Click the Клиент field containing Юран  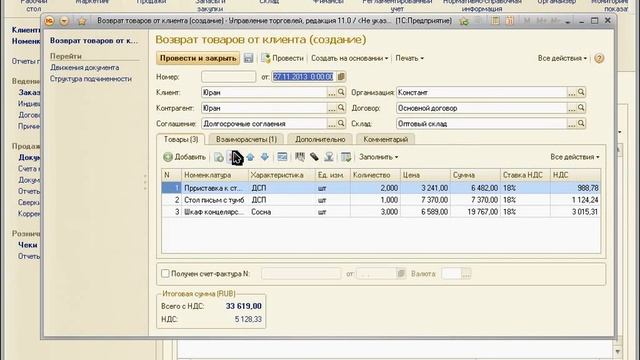point(264,93)
